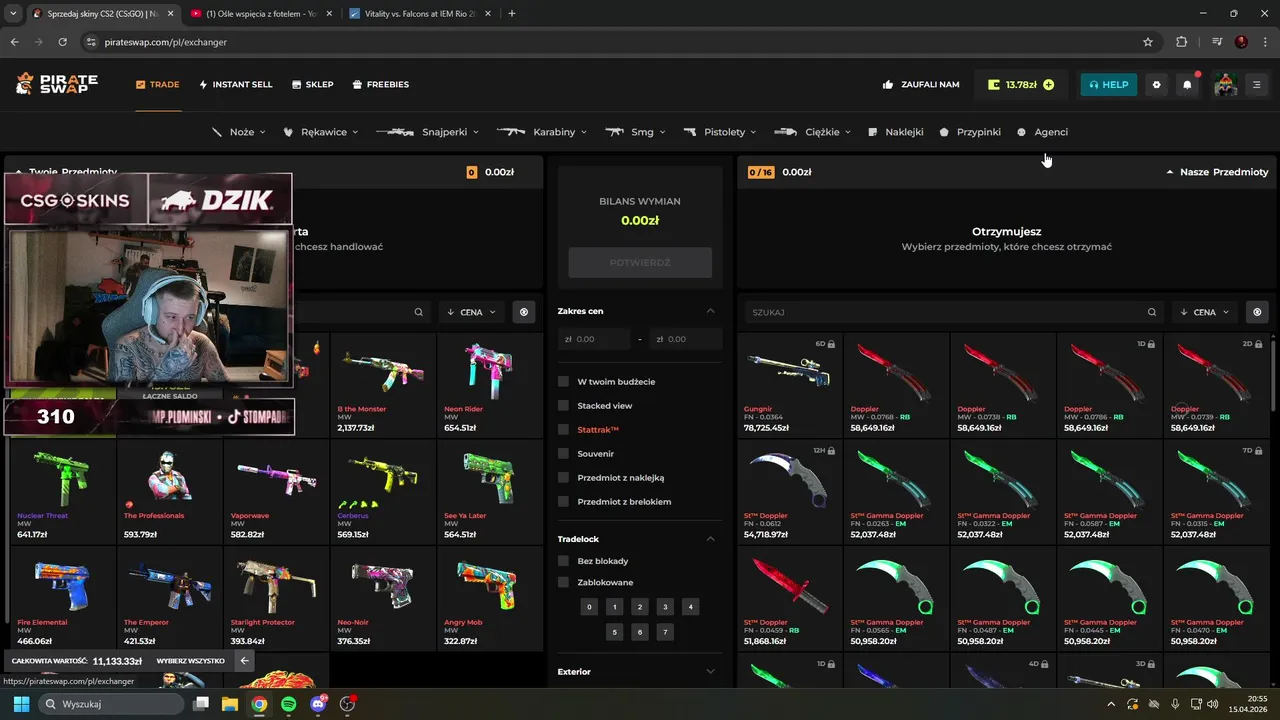
Task: Select tradelock day 0 button
Action: [589, 607]
